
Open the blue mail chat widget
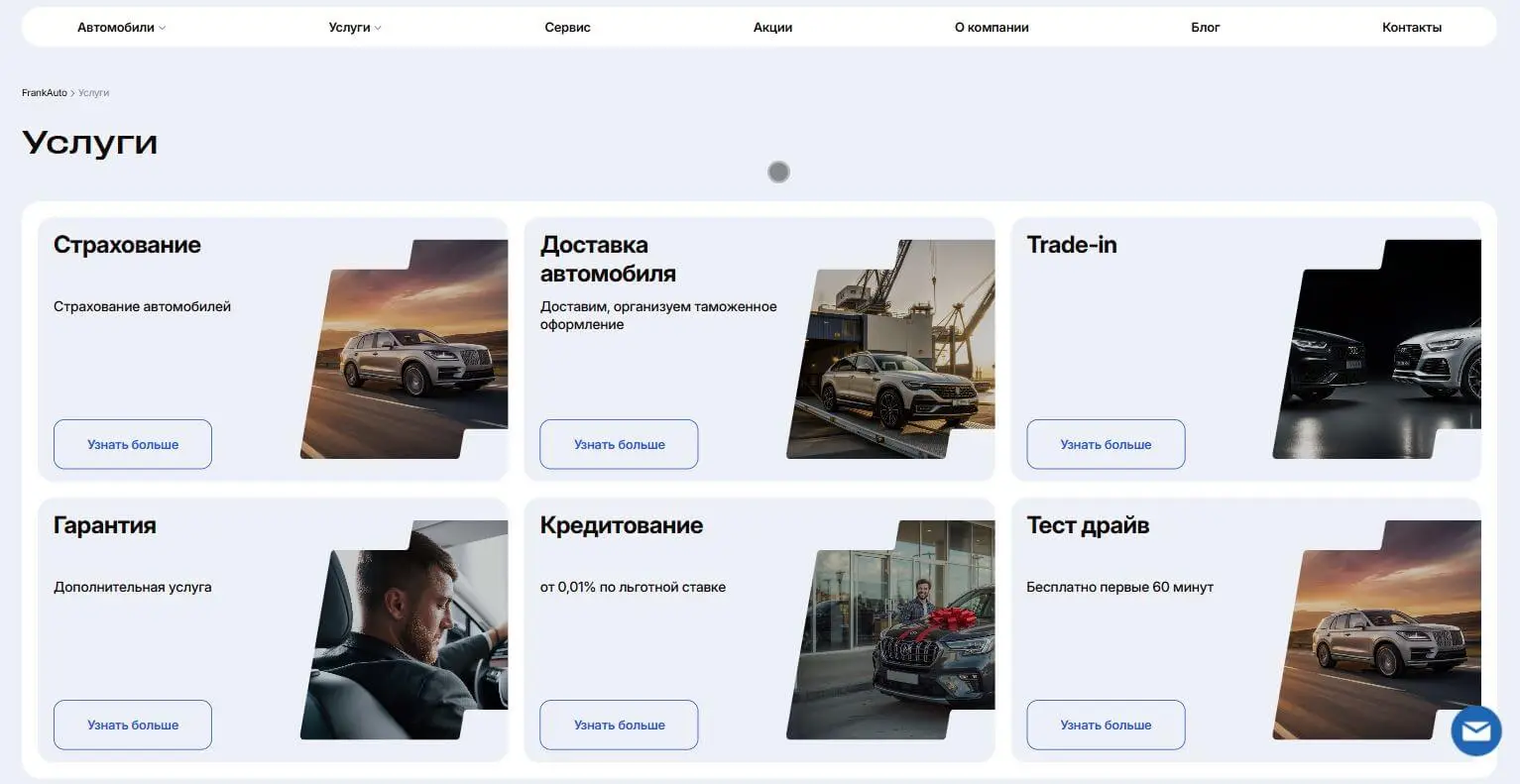coord(1475,731)
